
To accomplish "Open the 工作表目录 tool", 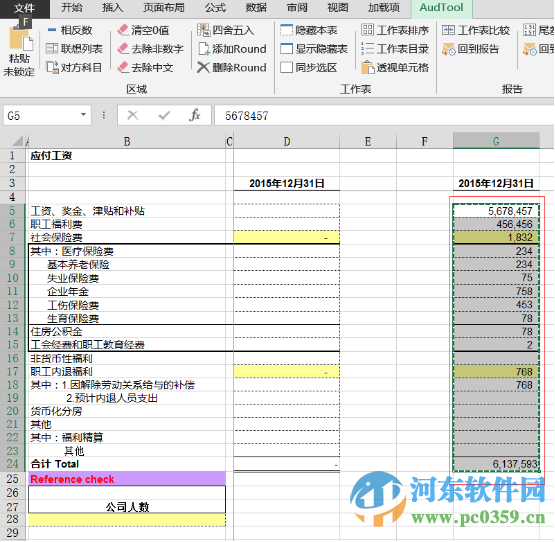I will pos(395,49).
